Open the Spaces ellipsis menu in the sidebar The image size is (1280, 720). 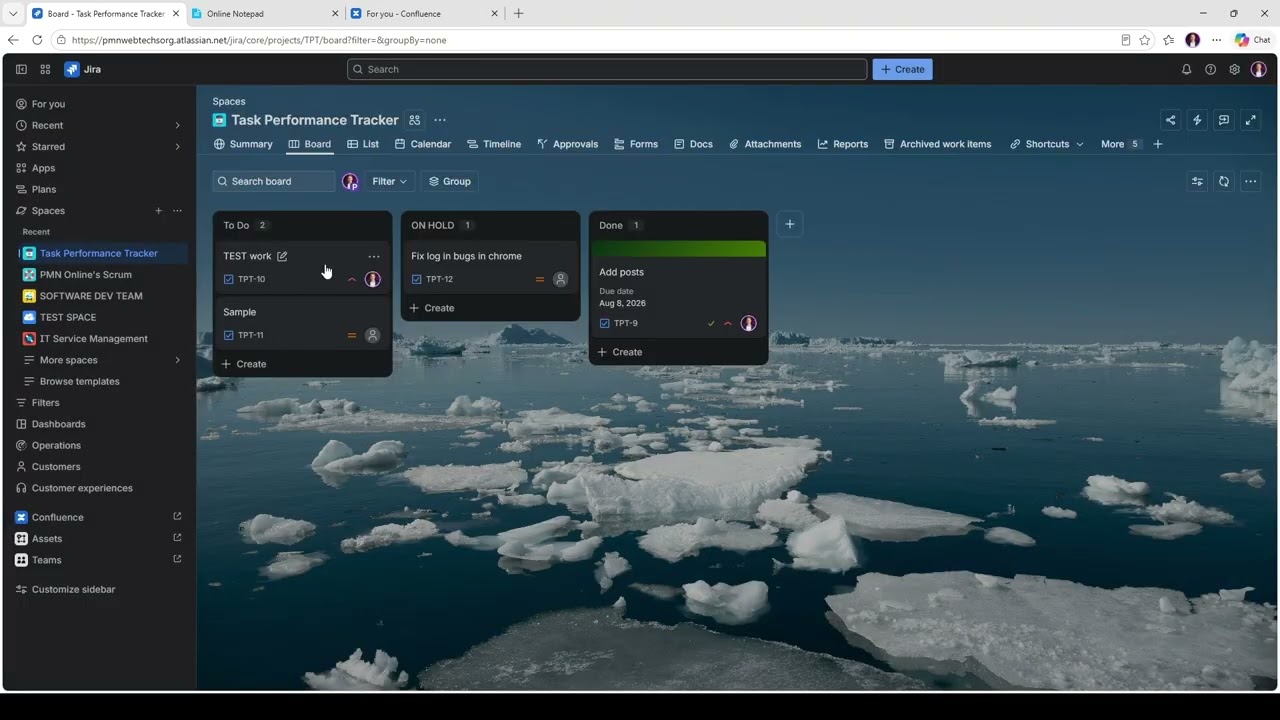177,210
